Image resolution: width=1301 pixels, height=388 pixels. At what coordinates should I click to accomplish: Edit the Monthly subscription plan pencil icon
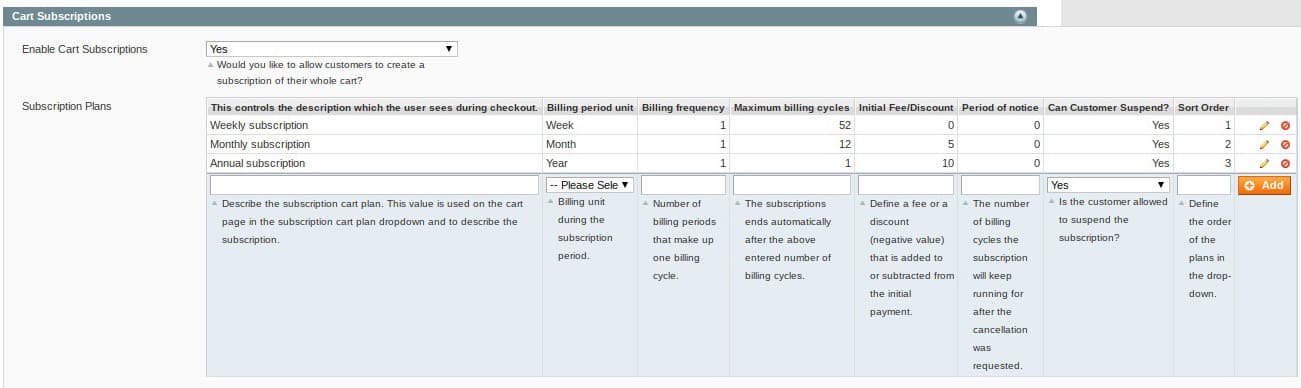point(1264,144)
